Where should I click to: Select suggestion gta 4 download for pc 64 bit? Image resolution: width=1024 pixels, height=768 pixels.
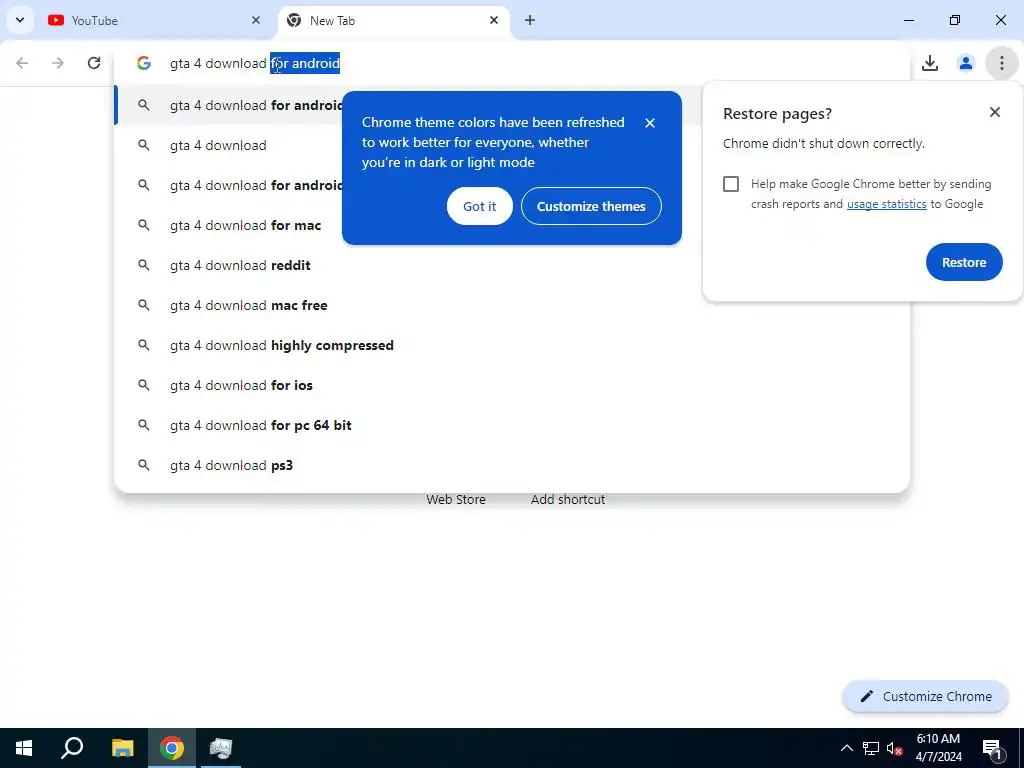512,425
